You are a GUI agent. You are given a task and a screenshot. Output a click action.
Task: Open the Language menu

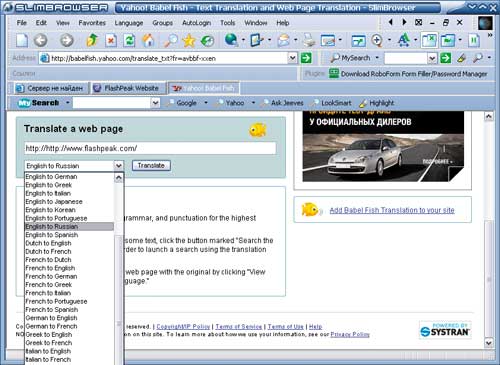point(129,23)
